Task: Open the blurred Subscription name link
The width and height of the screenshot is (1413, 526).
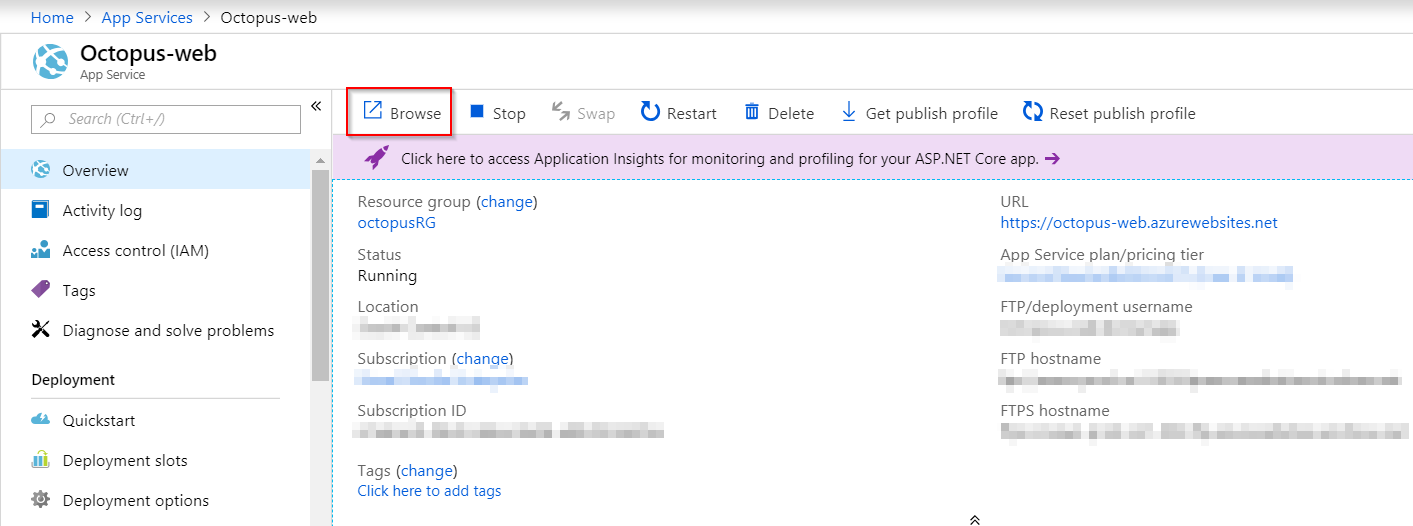Action: click(443, 379)
